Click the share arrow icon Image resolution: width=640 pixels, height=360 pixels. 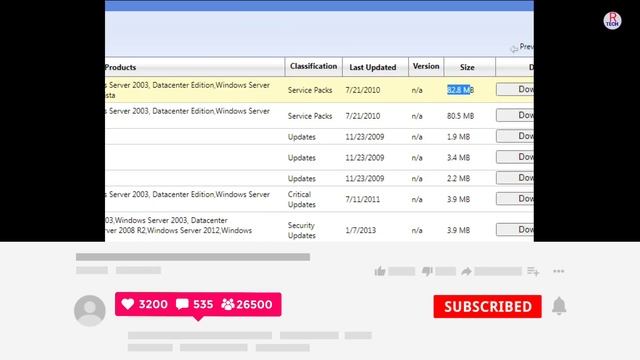(x=467, y=271)
